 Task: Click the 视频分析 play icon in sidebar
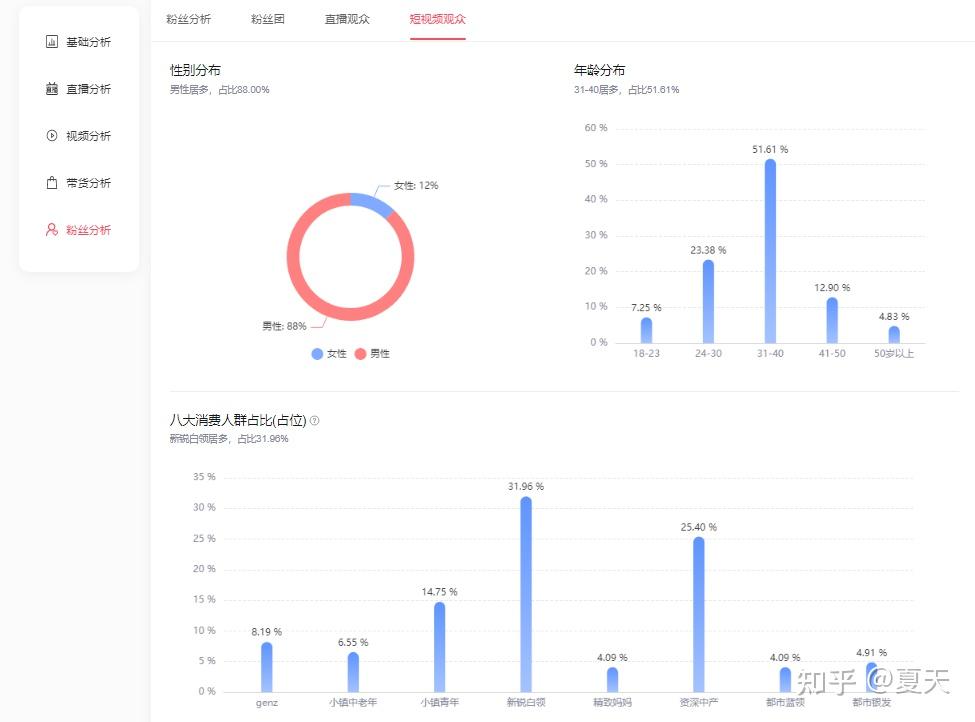(x=52, y=136)
